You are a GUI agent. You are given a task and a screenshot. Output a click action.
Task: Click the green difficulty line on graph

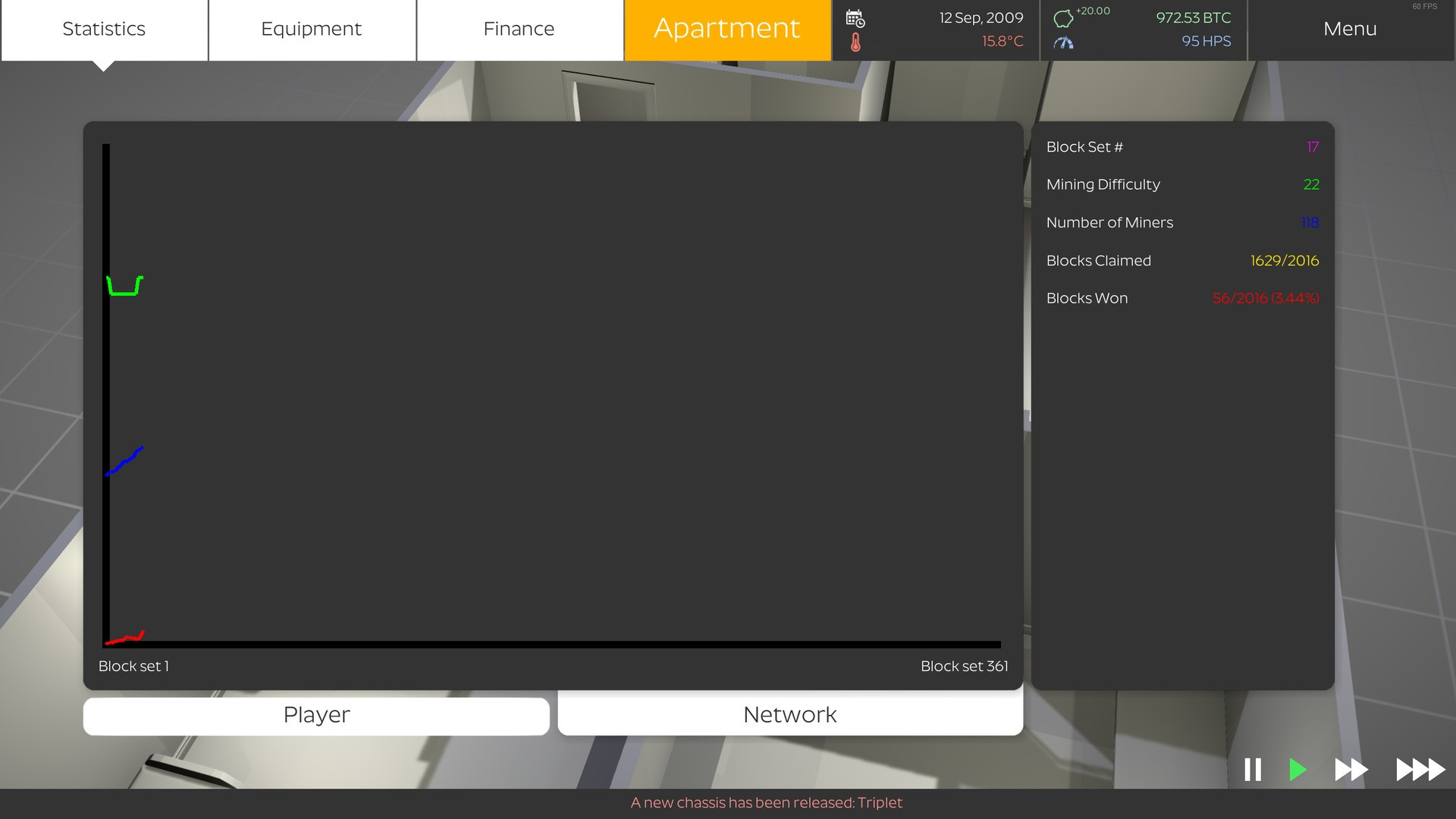(x=124, y=293)
